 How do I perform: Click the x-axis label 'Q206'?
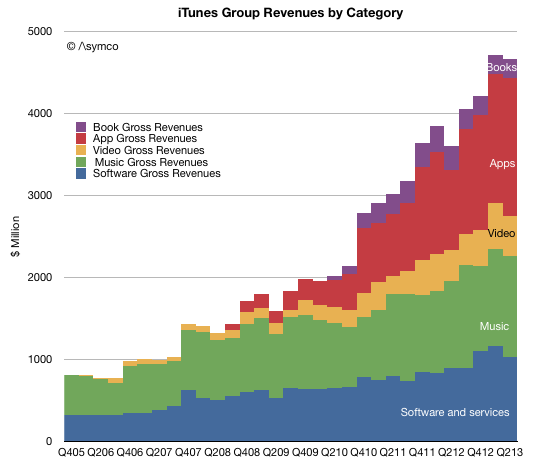point(100,452)
